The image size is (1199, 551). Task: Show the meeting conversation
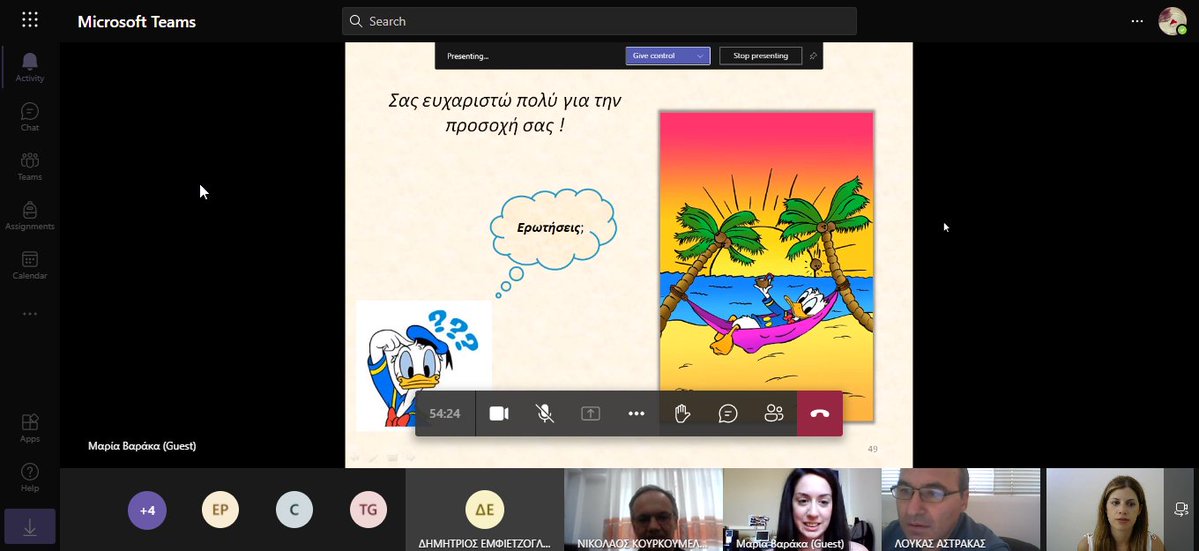[728, 413]
